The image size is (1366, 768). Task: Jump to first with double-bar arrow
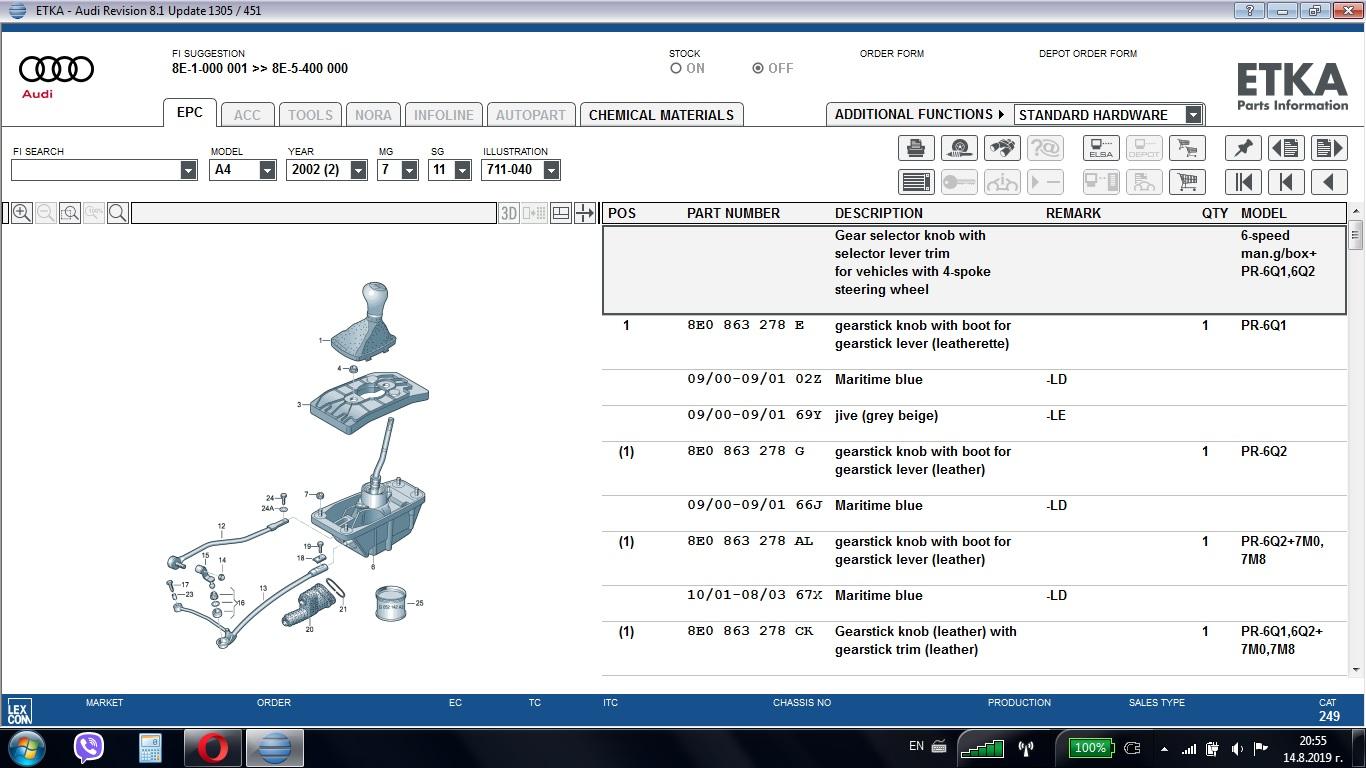tap(1243, 182)
